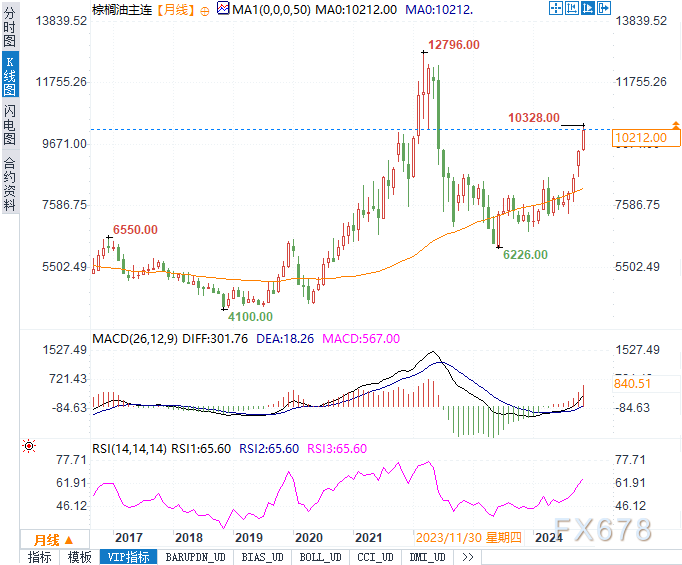Click the MACD(26,12,9) indicator title
Image resolution: width=682 pixels, height=565 pixels.
135,339
